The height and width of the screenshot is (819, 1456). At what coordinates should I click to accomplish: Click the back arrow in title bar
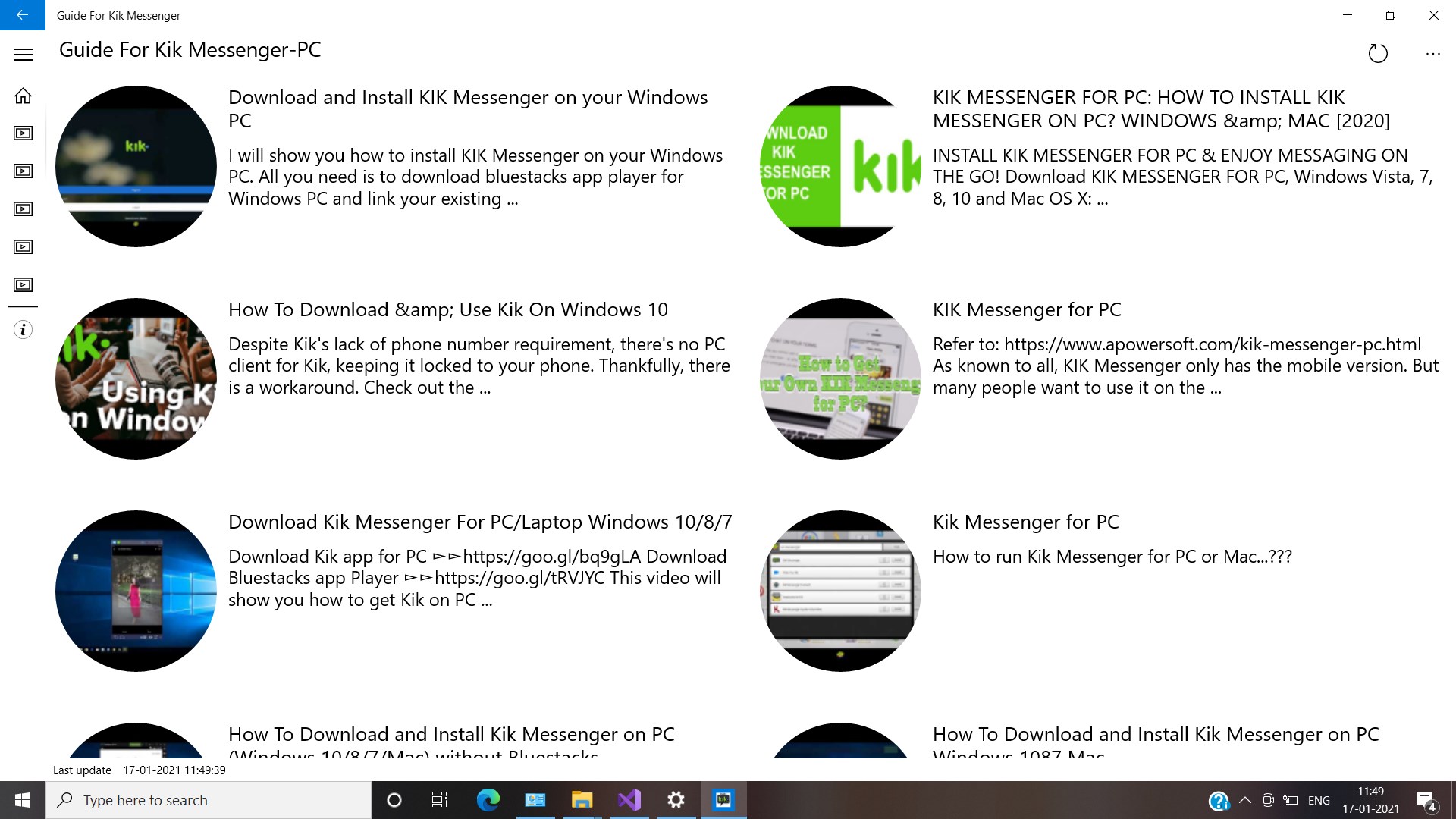(22, 15)
